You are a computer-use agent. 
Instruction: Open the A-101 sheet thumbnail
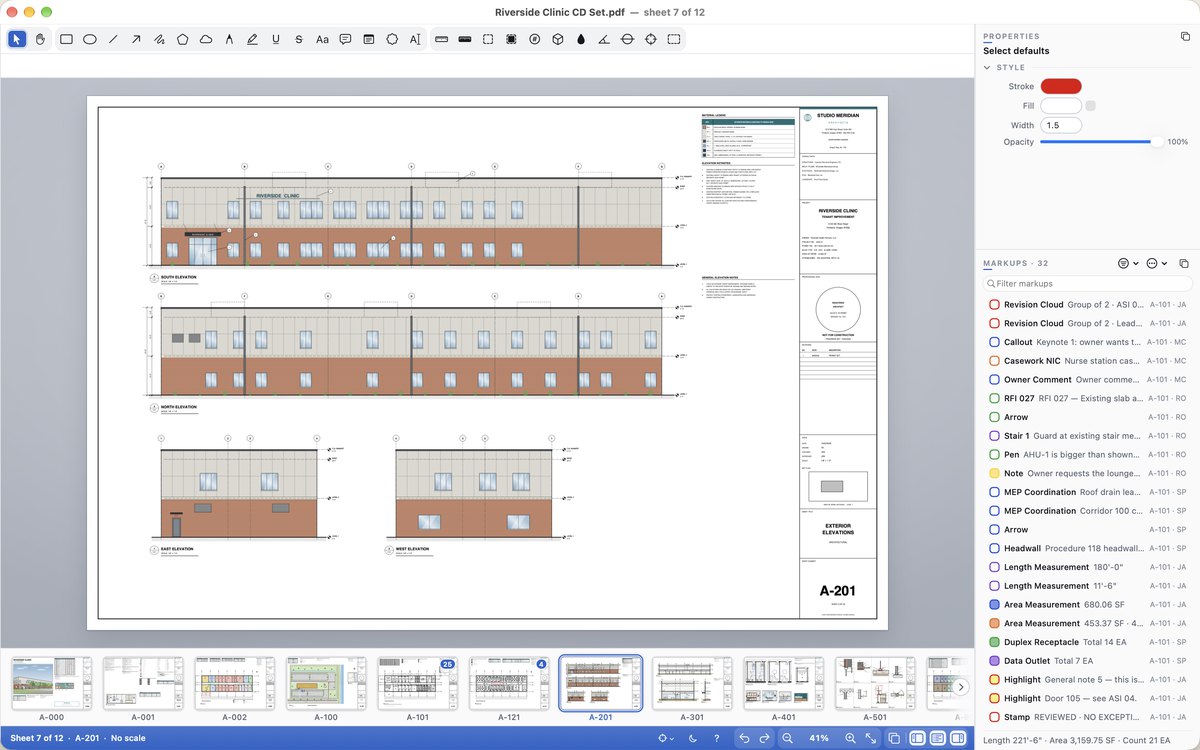(x=418, y=683)
